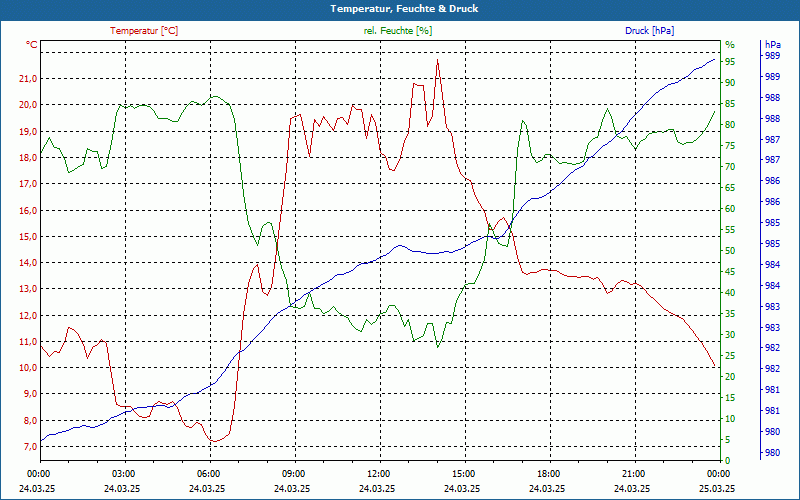This screenshot has width=800, height=500.
Task: Click the green "65" humidity axis value
Action: (x=730, y=188)
